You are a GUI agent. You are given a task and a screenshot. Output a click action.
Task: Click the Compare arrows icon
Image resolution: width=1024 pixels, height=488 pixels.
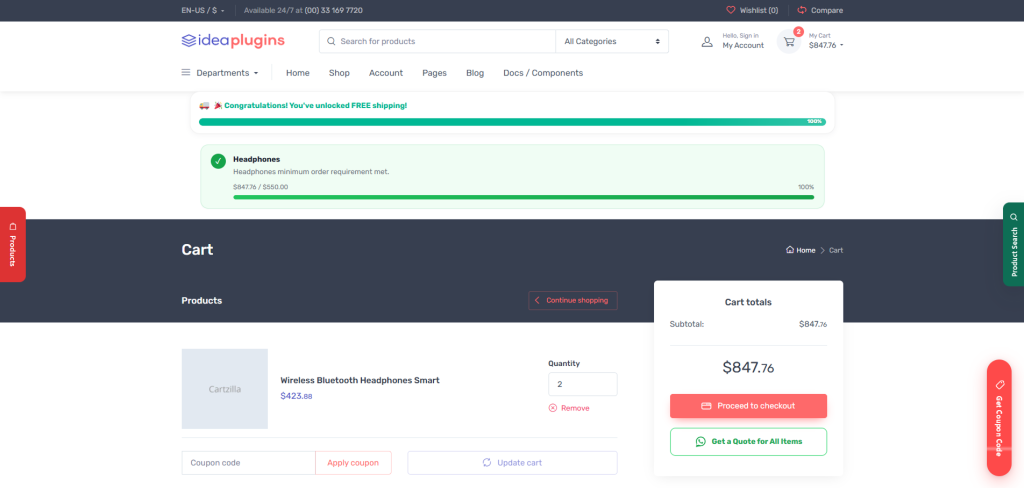click(802, 10)
